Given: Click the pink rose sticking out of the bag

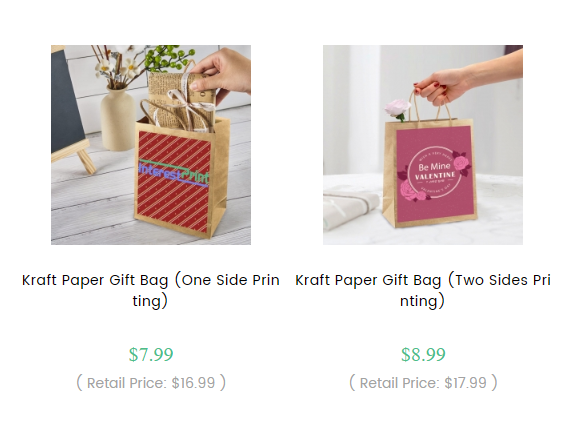Looking at the screenshot, I should tap(397, 109).
